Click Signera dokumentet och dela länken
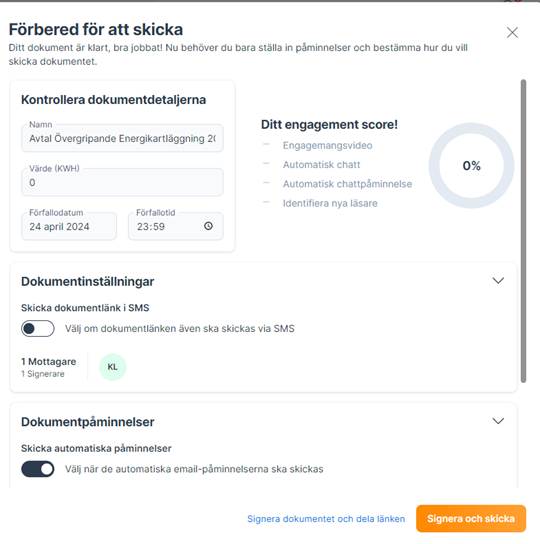540x544 pixels. click(x=326, y=519)
